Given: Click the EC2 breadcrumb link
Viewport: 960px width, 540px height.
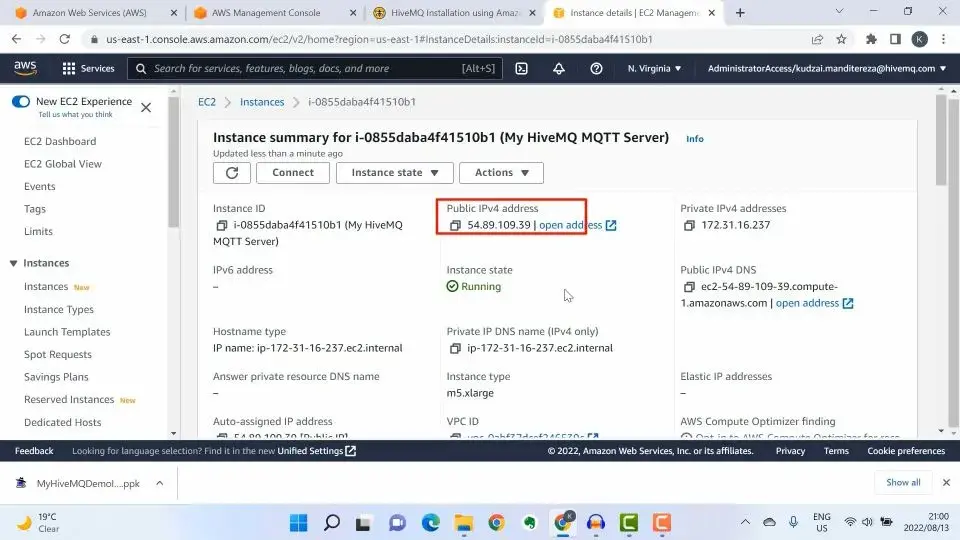Looking at the screenshot, I should 207,102.
